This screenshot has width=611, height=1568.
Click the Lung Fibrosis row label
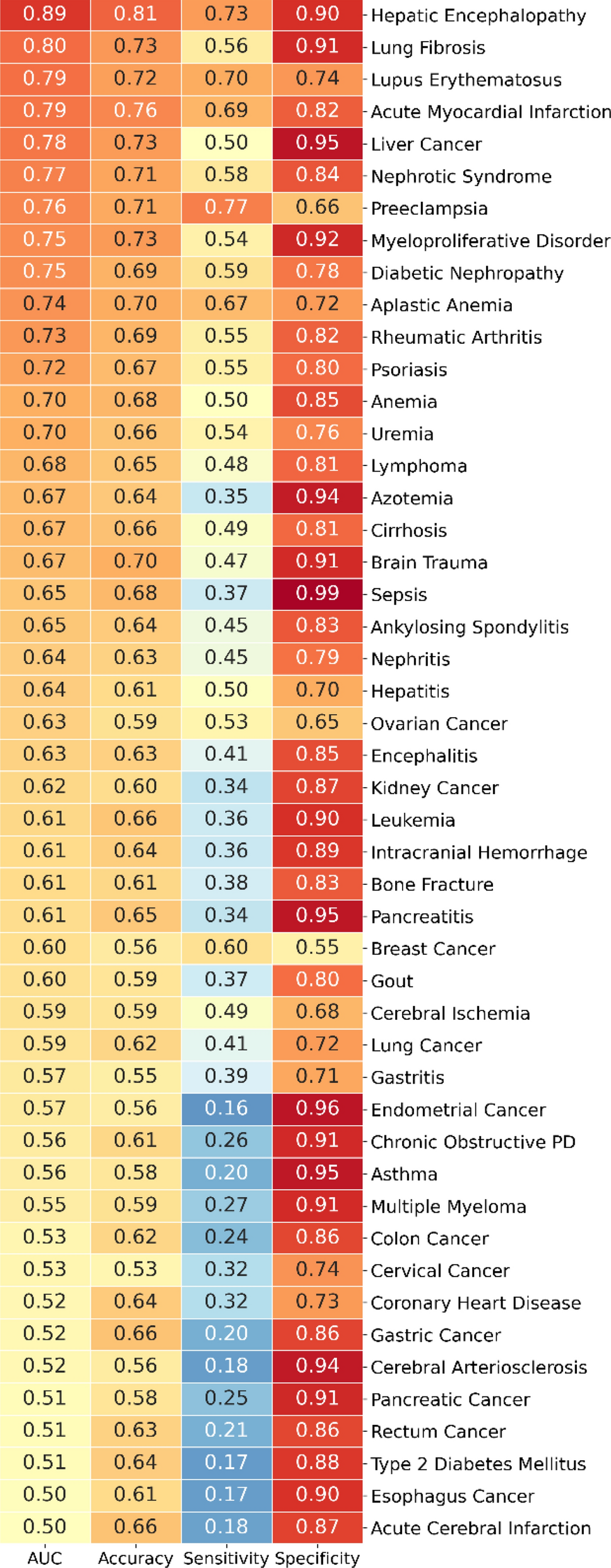(x=428, y=47)
